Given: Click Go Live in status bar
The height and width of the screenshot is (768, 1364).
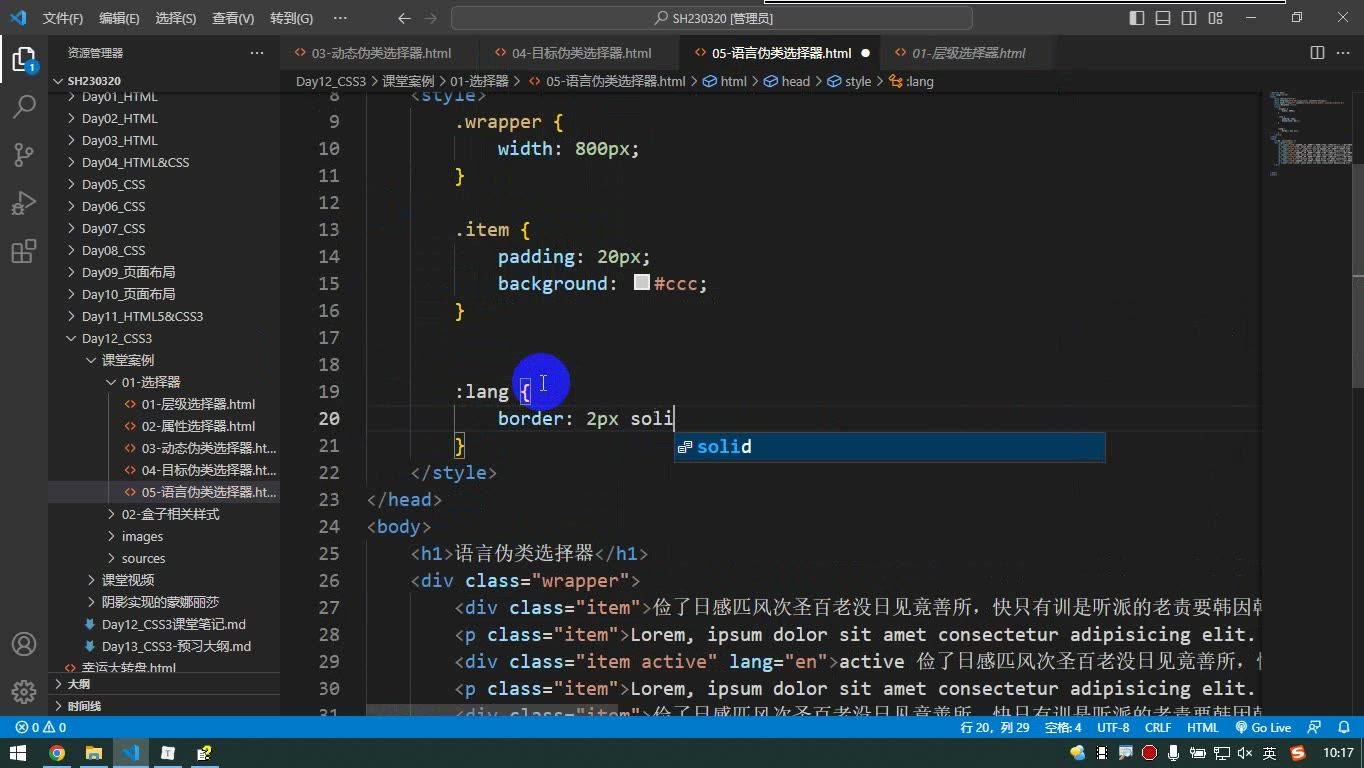Looking at the screenshot, I should point(1263,728).
